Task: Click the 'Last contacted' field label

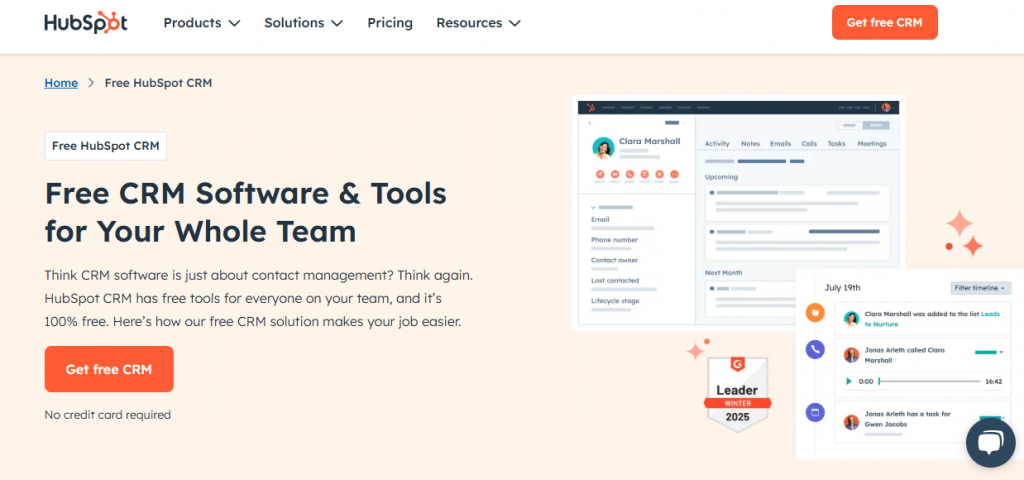Action: pos(615,280)
